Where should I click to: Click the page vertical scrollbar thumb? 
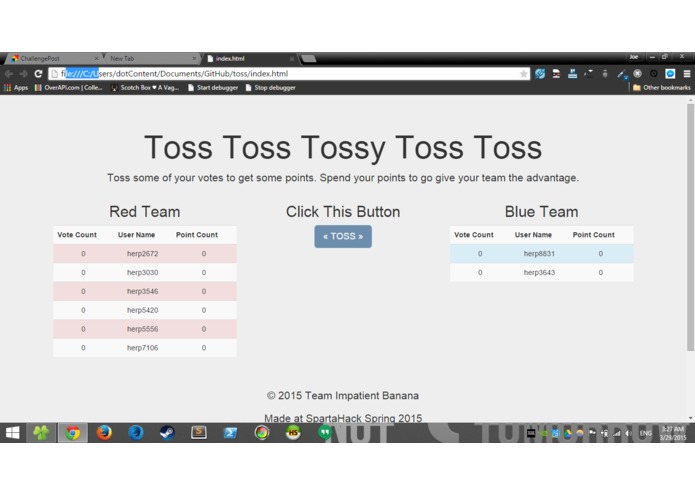[690, 227]
